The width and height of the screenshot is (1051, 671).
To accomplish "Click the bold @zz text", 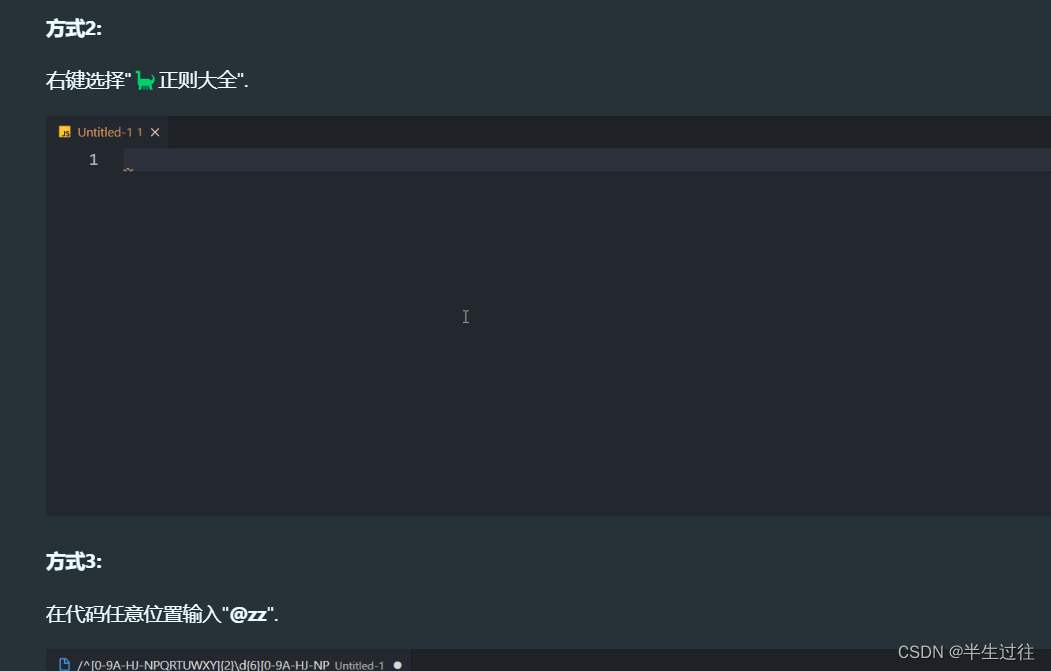I will coord(248,614).
